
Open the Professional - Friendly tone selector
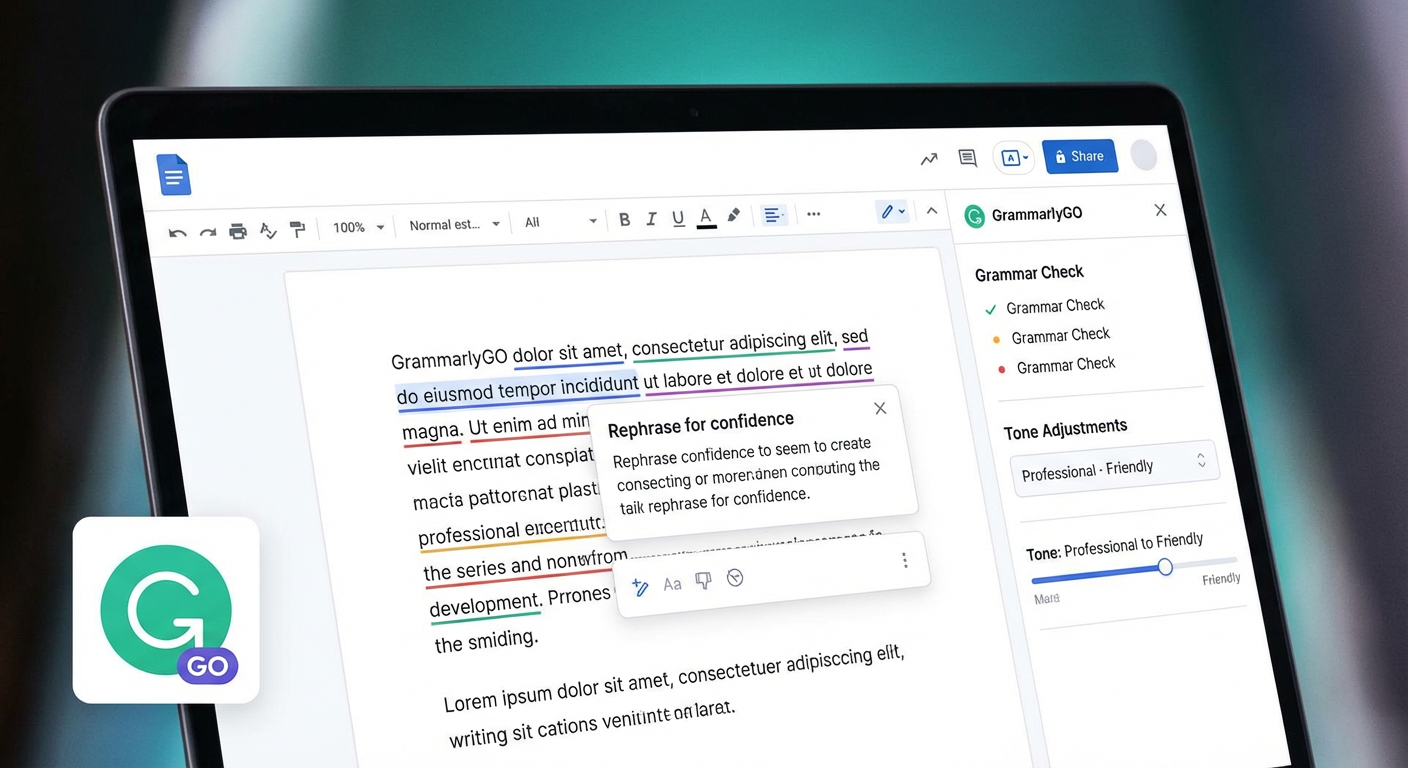[1113, 466]
